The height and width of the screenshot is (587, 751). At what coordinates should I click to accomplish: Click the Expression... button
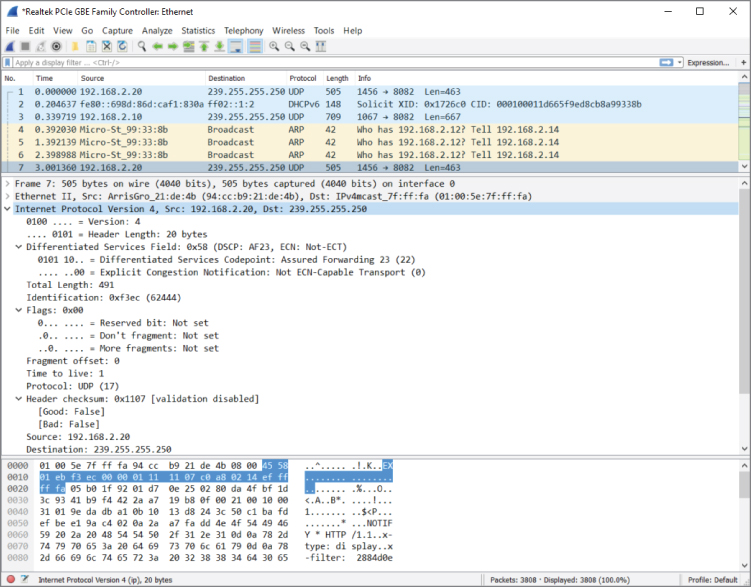pos(709,62)
